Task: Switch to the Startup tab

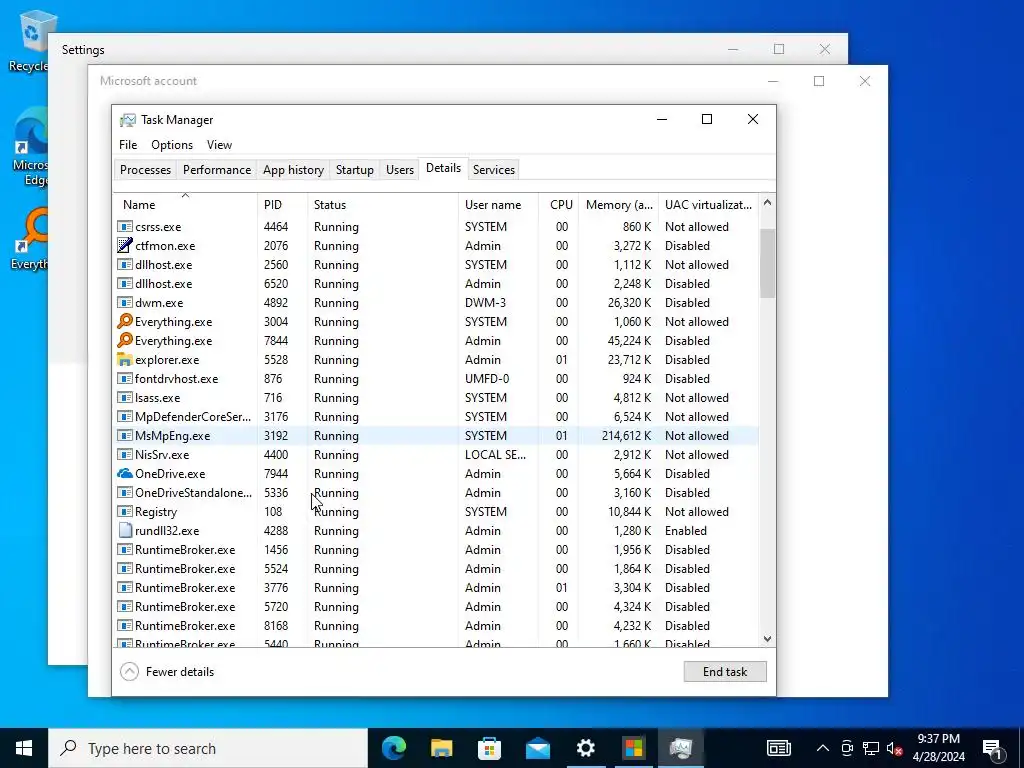Action: pyautogui.click(x=355, y=170)
